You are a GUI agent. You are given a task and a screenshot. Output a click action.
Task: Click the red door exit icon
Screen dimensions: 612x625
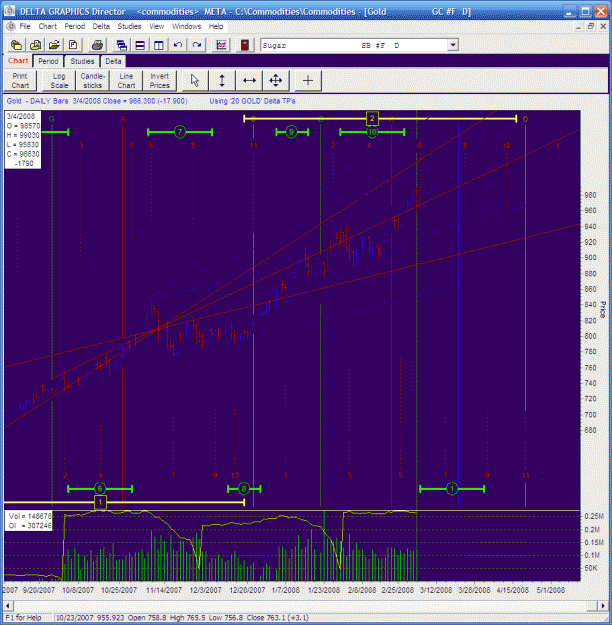pos(245,45)
